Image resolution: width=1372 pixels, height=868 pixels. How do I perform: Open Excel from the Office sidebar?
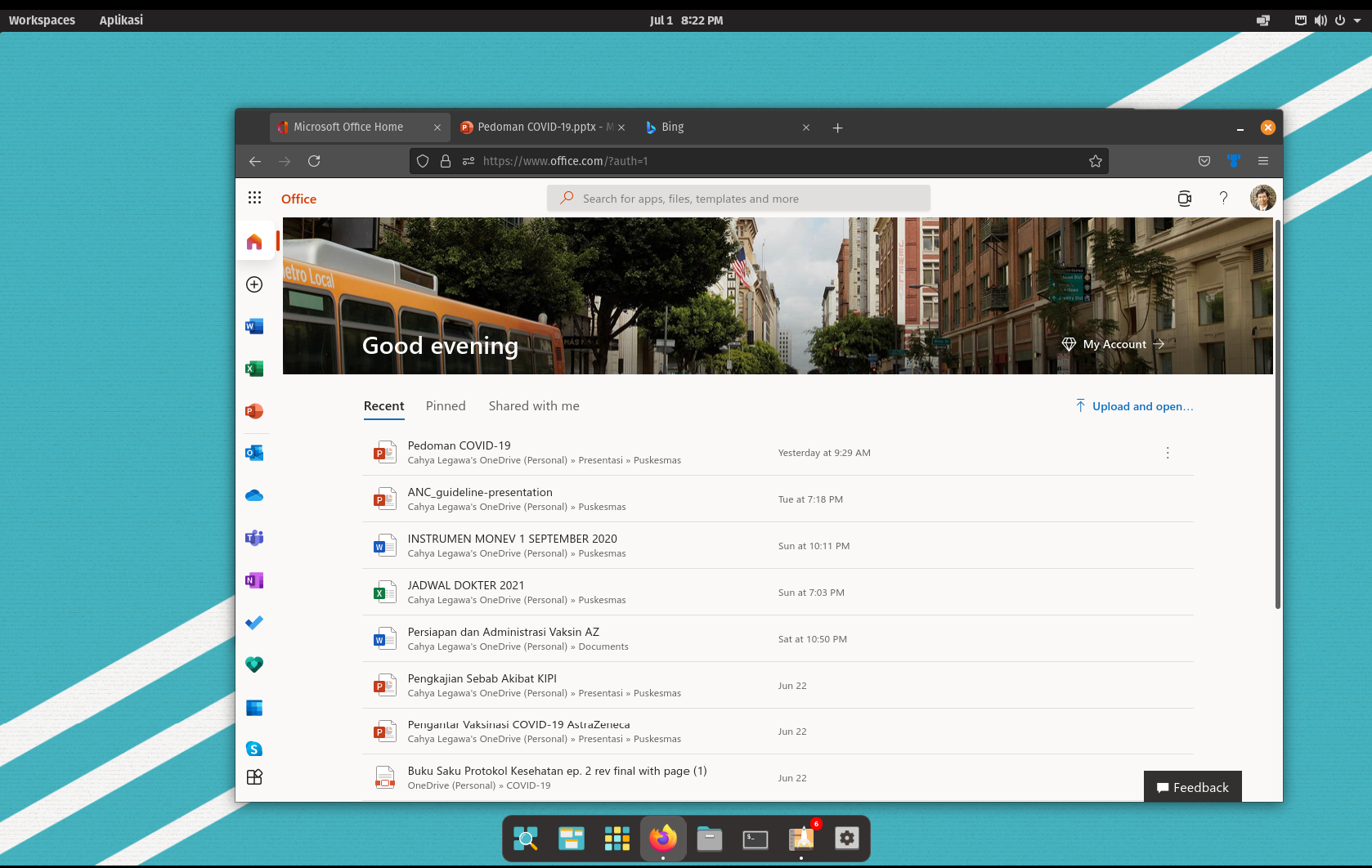coord(254,369)
